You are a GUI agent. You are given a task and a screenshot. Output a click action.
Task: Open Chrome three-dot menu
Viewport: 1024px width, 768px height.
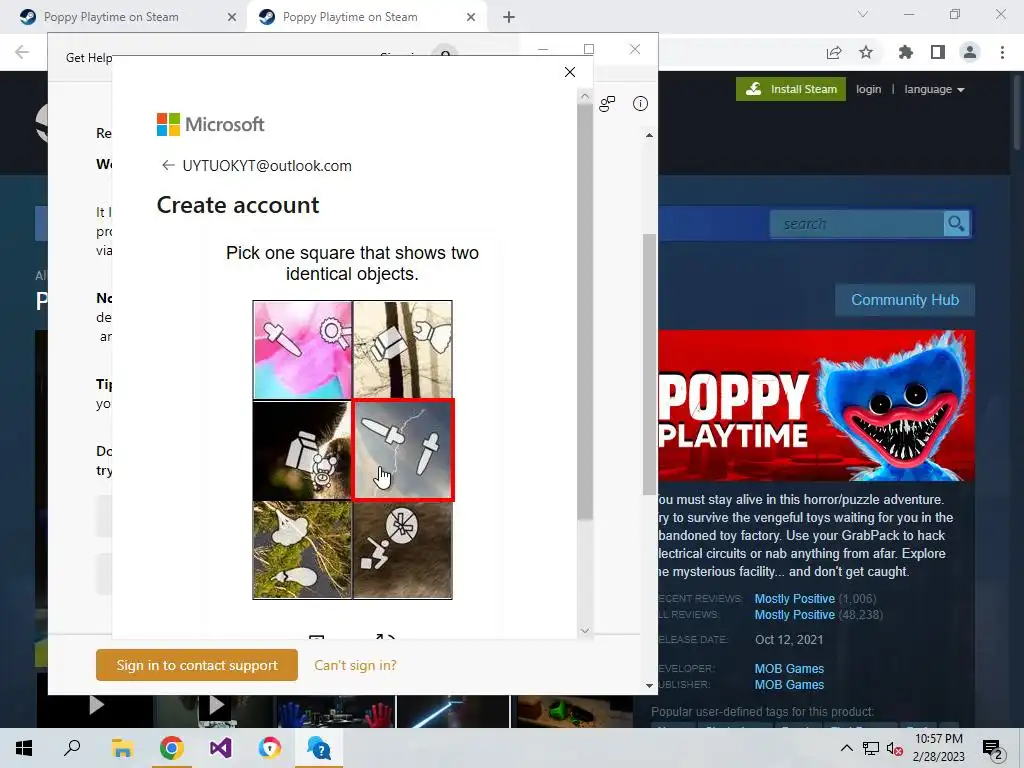[x=1002, y=52]
